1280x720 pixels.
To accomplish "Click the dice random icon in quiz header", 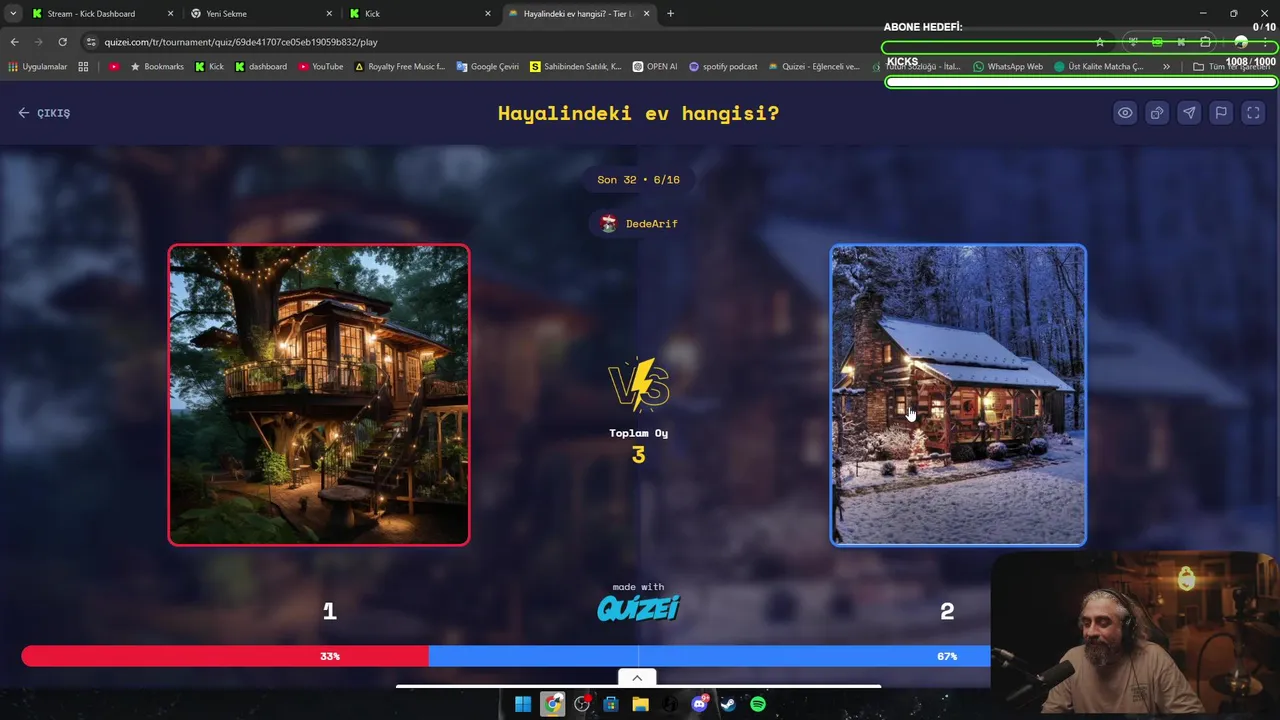I will pyautogui.click(x=1157, y=113).
